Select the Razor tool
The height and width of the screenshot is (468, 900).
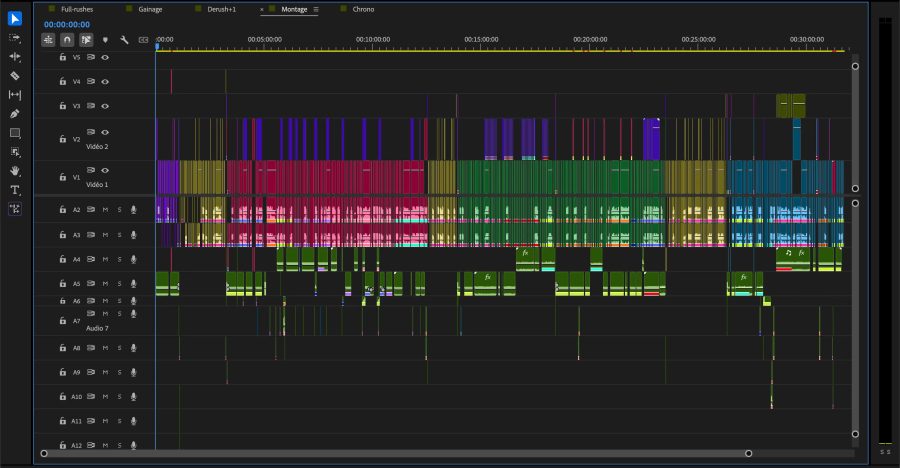15,76
